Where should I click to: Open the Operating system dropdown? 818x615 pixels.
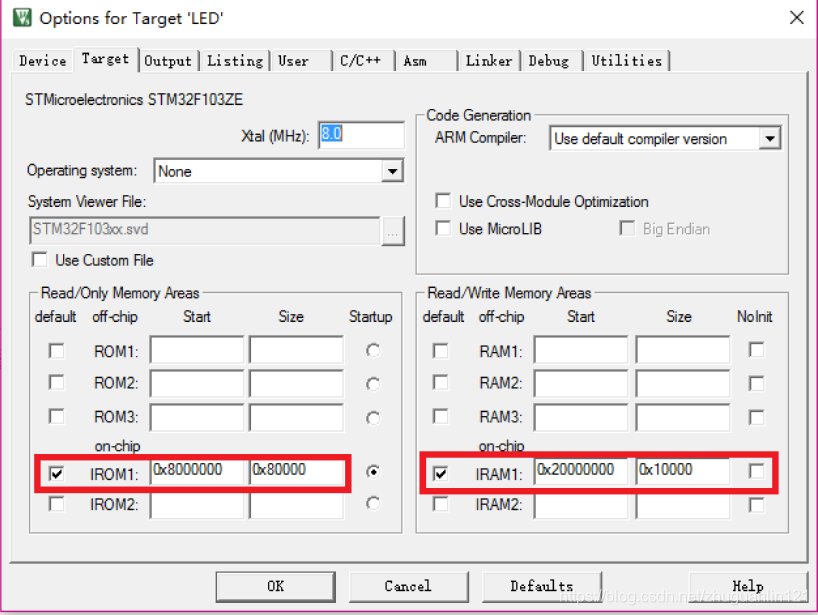[x=279, y=171]
